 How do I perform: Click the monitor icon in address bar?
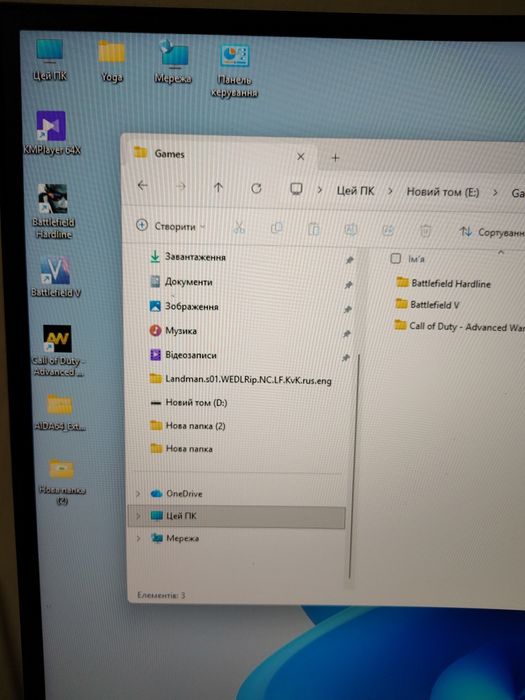(296, 189)
